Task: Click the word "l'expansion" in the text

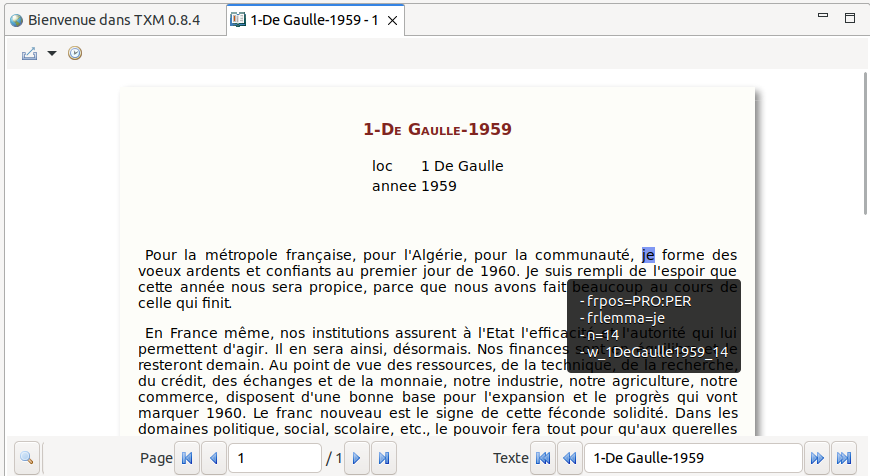Action: tap(524, 397)
